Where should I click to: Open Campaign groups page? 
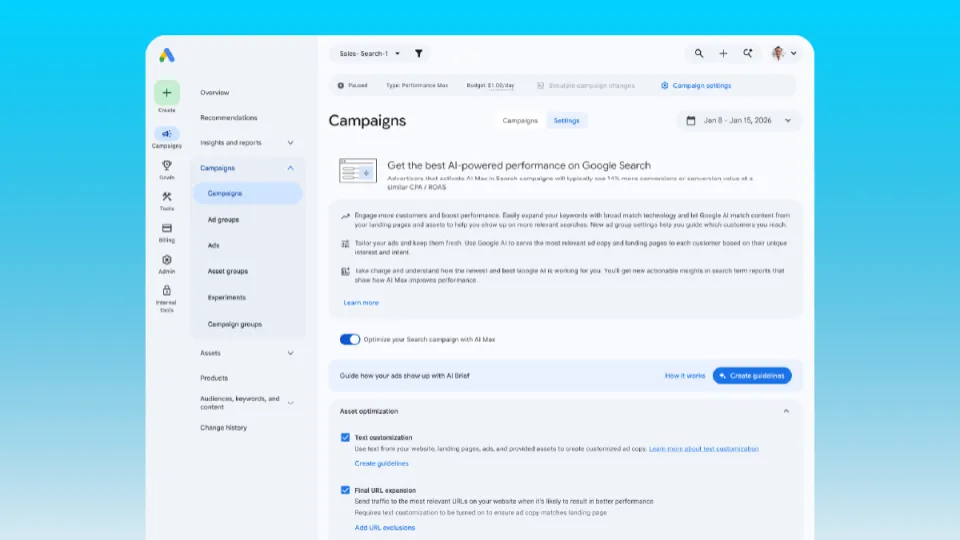pos(234,324)
